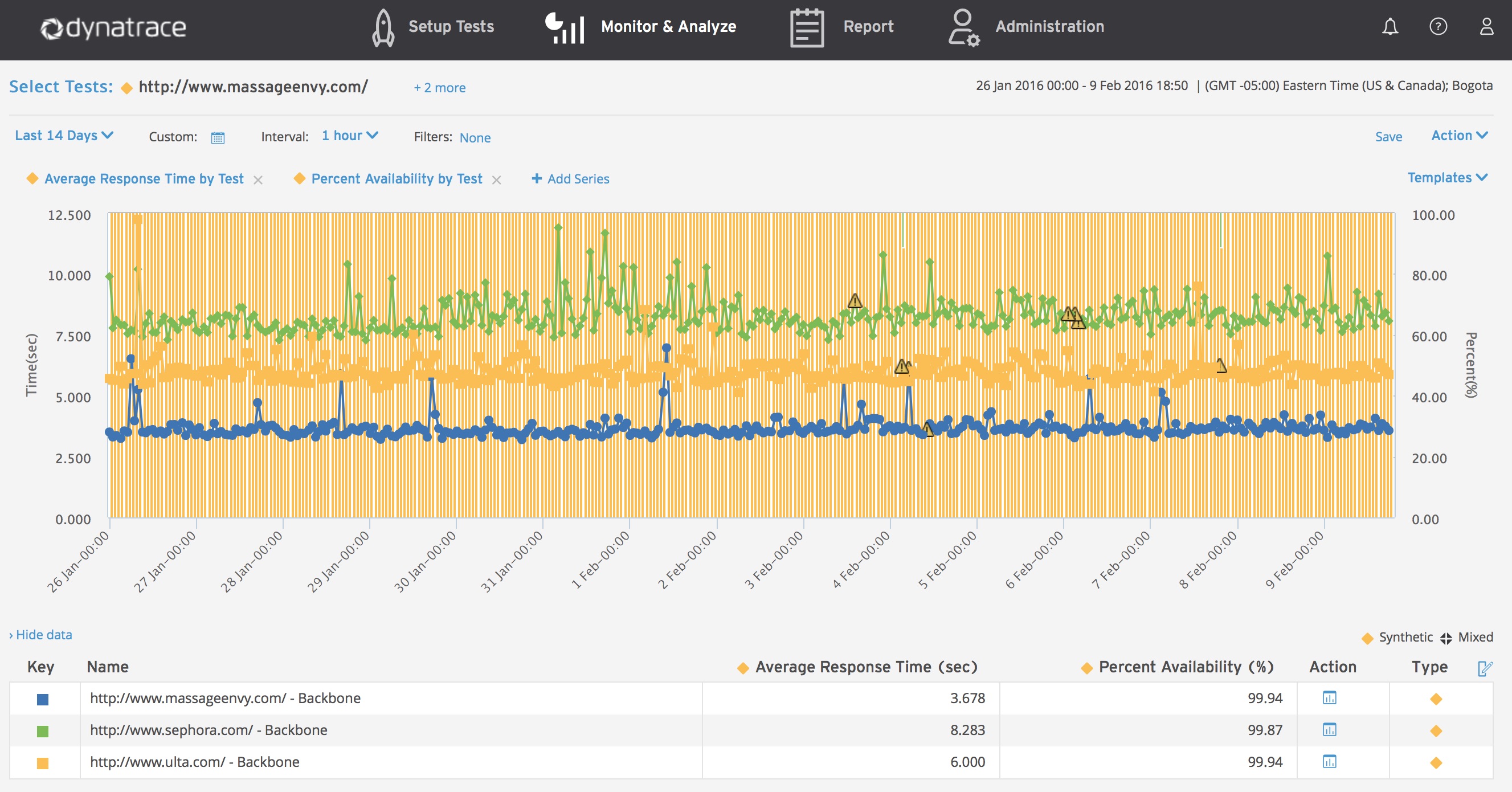Expand the 1 hour interval dropdown

tap(350, 136)
